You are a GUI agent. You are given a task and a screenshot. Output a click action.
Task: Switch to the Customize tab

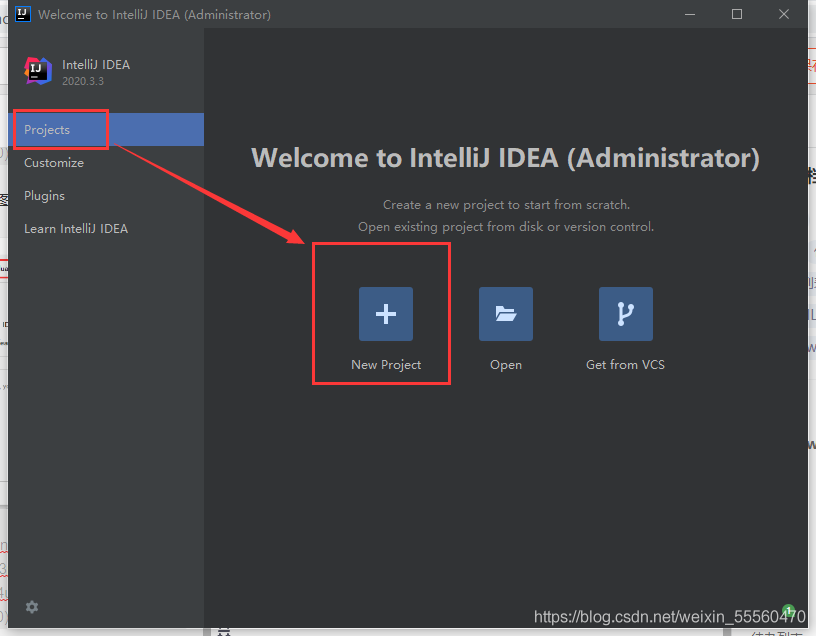[106, 163]
